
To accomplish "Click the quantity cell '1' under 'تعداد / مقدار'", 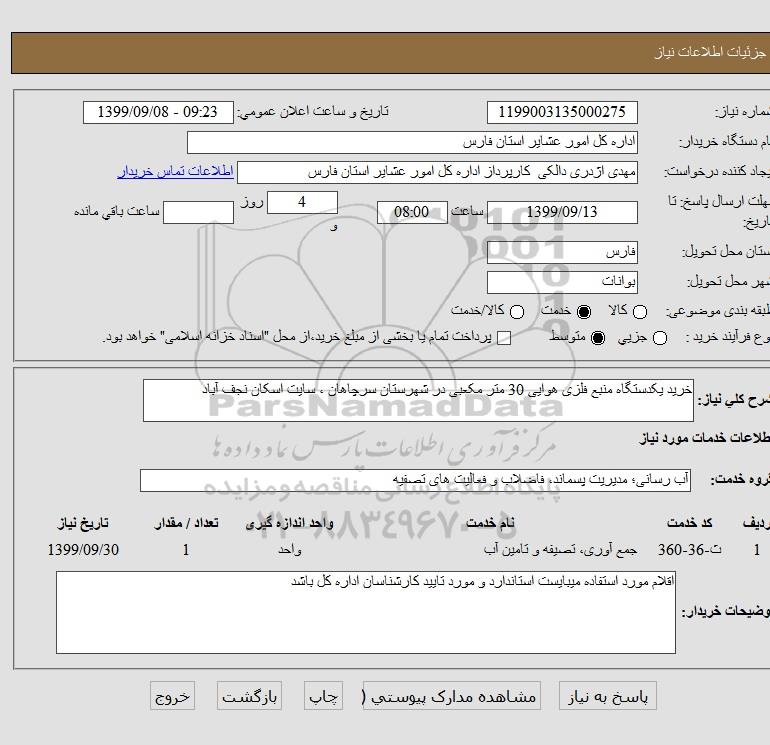I will [x=186, y=550].
